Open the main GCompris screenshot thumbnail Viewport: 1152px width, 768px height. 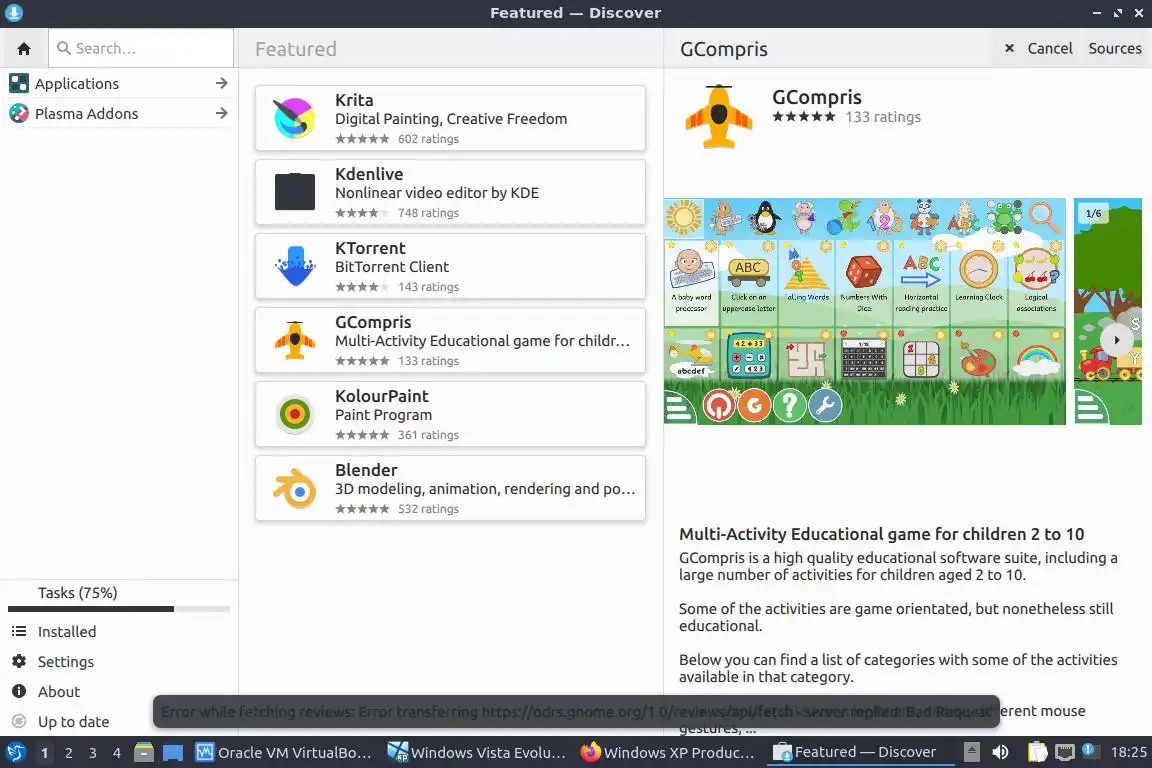[865, 311]
